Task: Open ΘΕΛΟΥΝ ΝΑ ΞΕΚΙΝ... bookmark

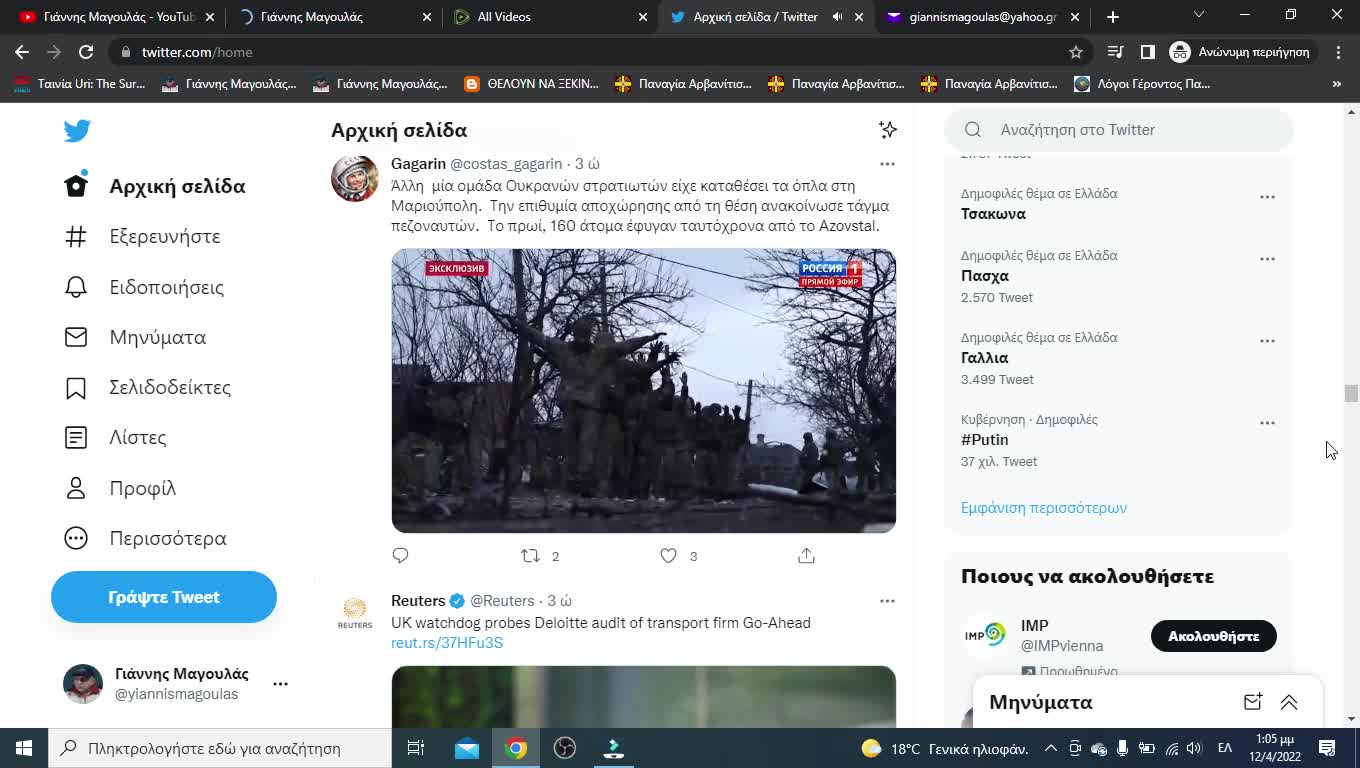Action: click(532, 84)
